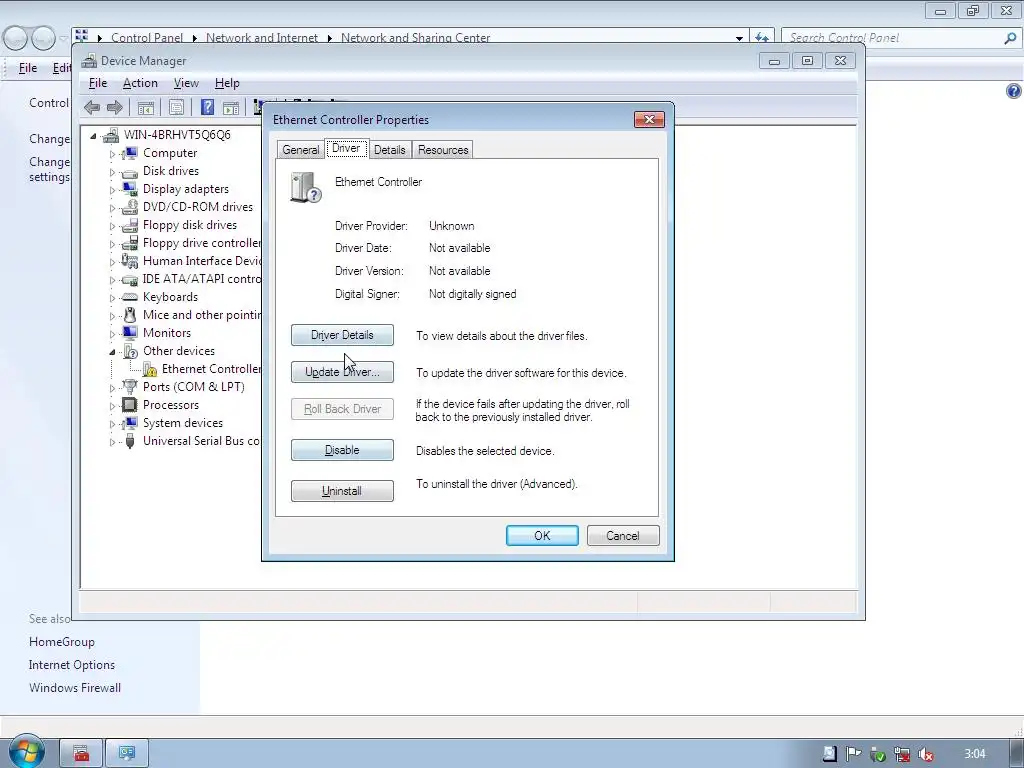The width and height of the screenshot is (1024, 768).
Task: Click the Show/Hide Console Tree toolbar icon
Action: click(146, 107)
